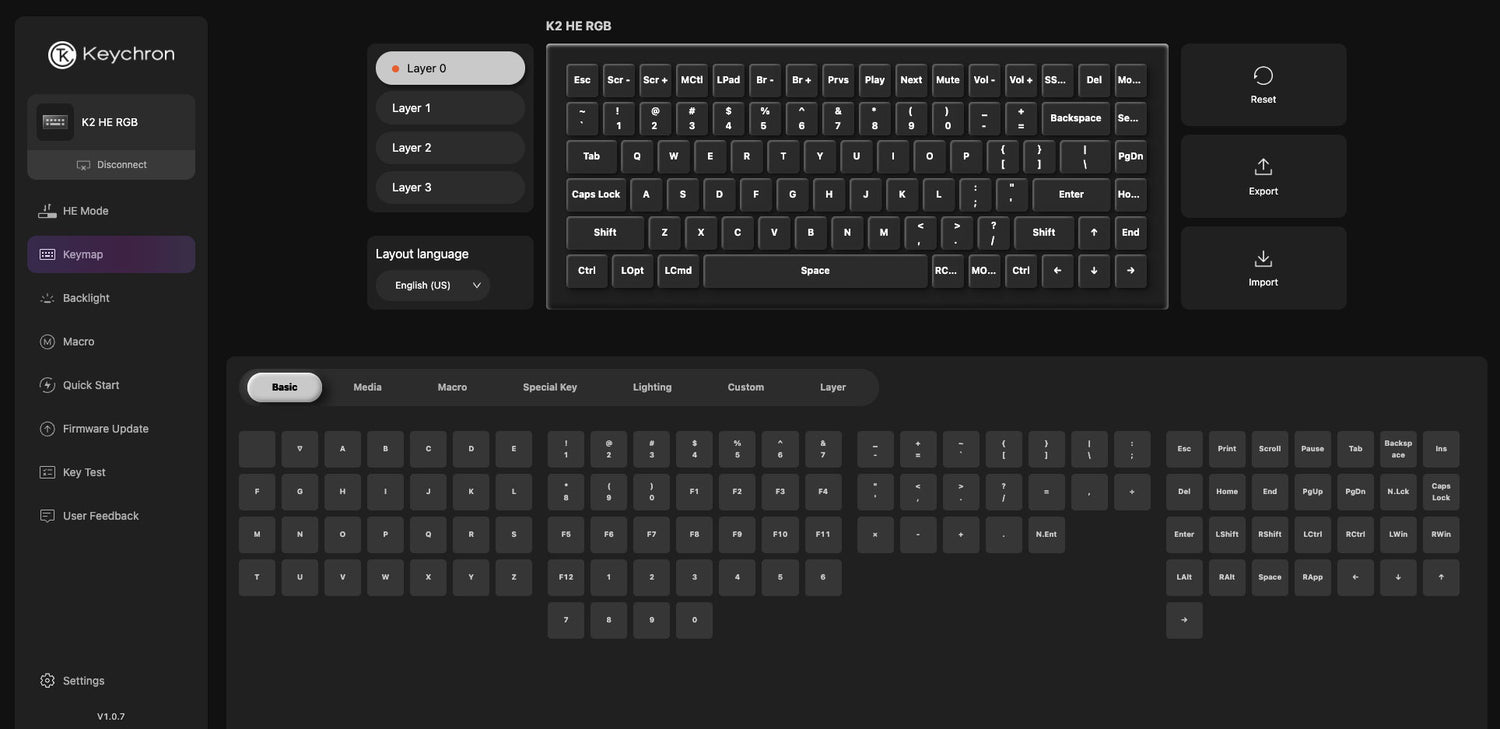The image size is (1500, 729).
Task: Select the Caps Lock key on keyboard
Action: pos(596,194)
